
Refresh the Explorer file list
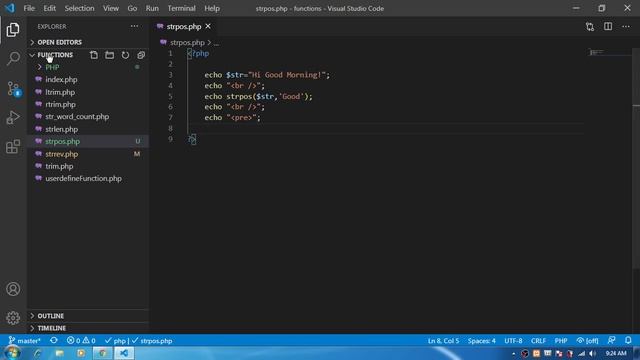(125, 55)
